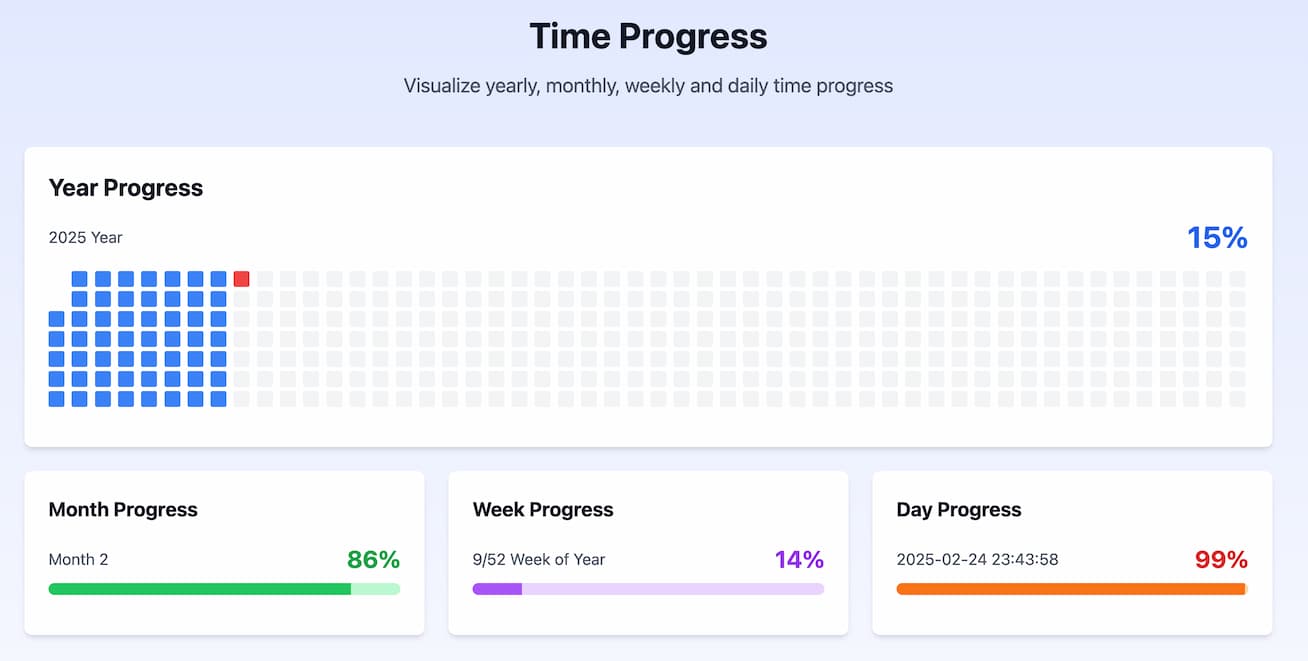Click the "Time Progress" page title

pos(648,37)
